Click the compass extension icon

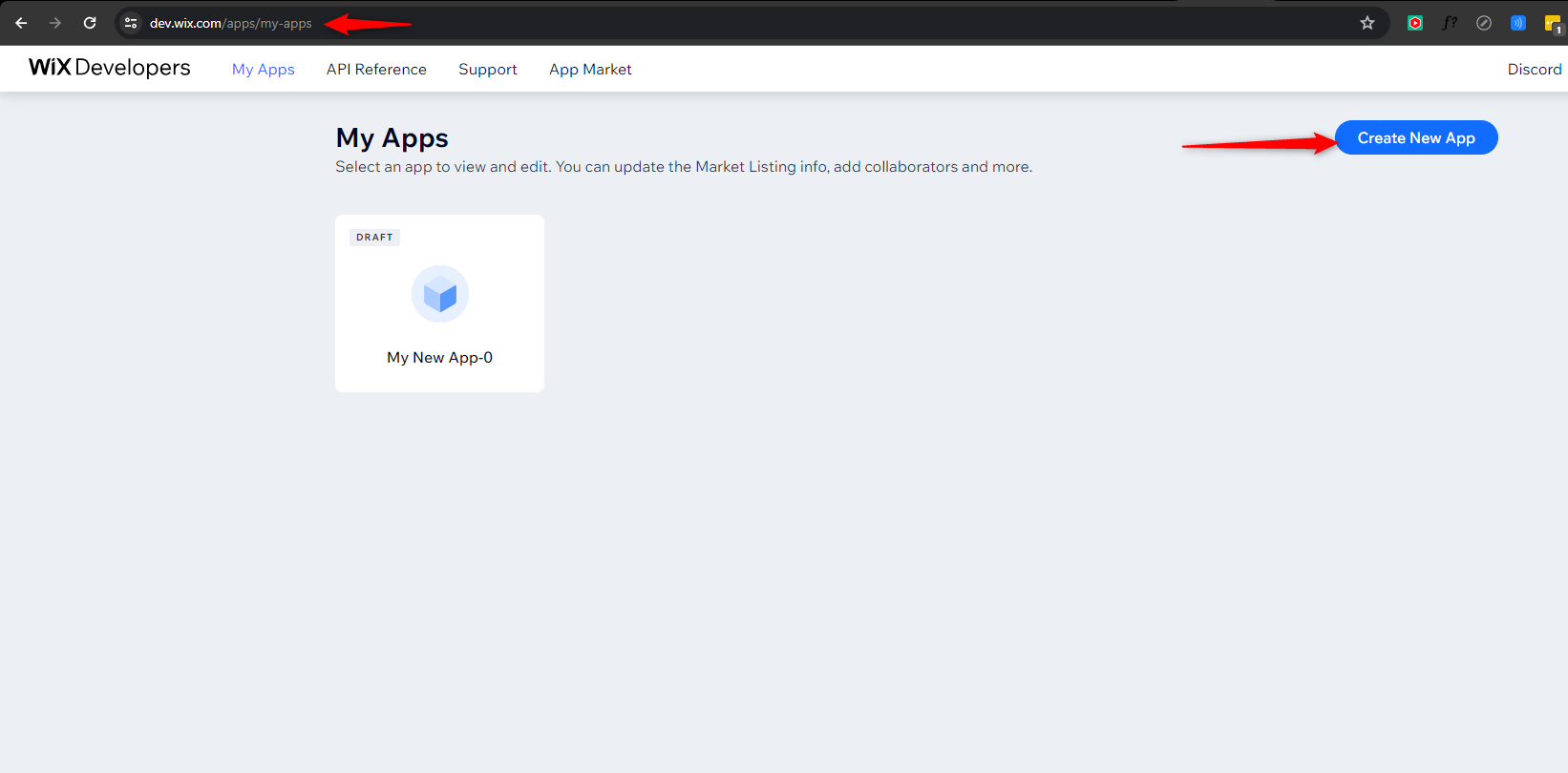1484,23
